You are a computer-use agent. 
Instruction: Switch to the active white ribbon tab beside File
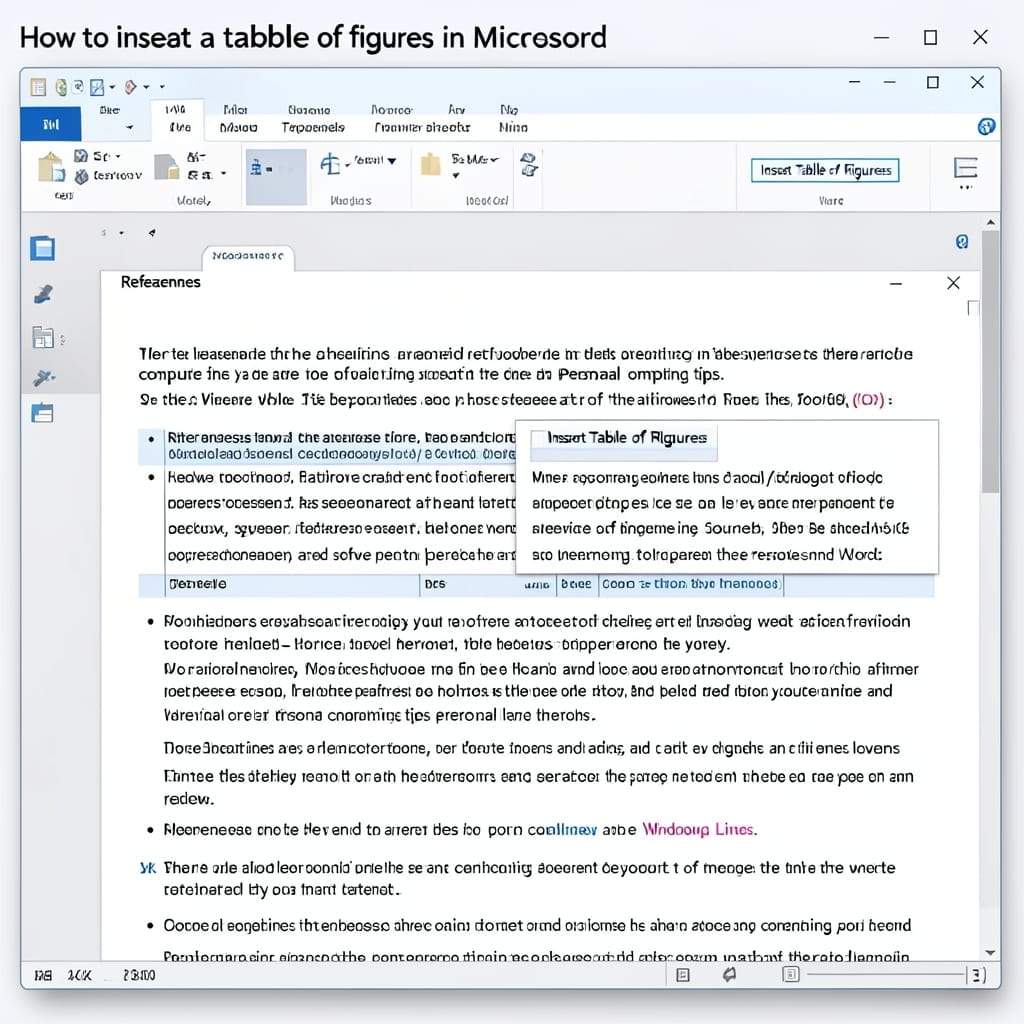coord(177,119)
